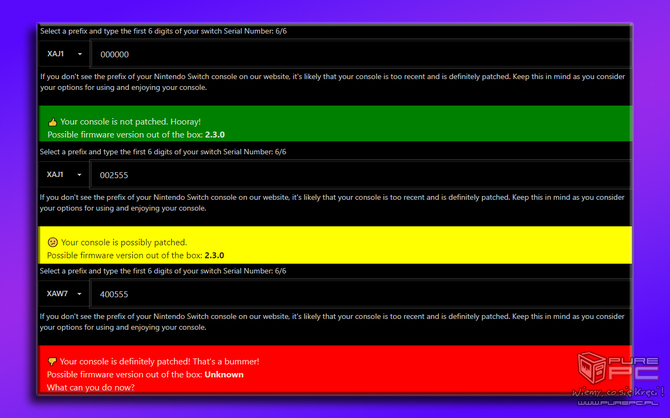Open the XAJ1 prefix dropdown beside 000000

click(64, 54)
